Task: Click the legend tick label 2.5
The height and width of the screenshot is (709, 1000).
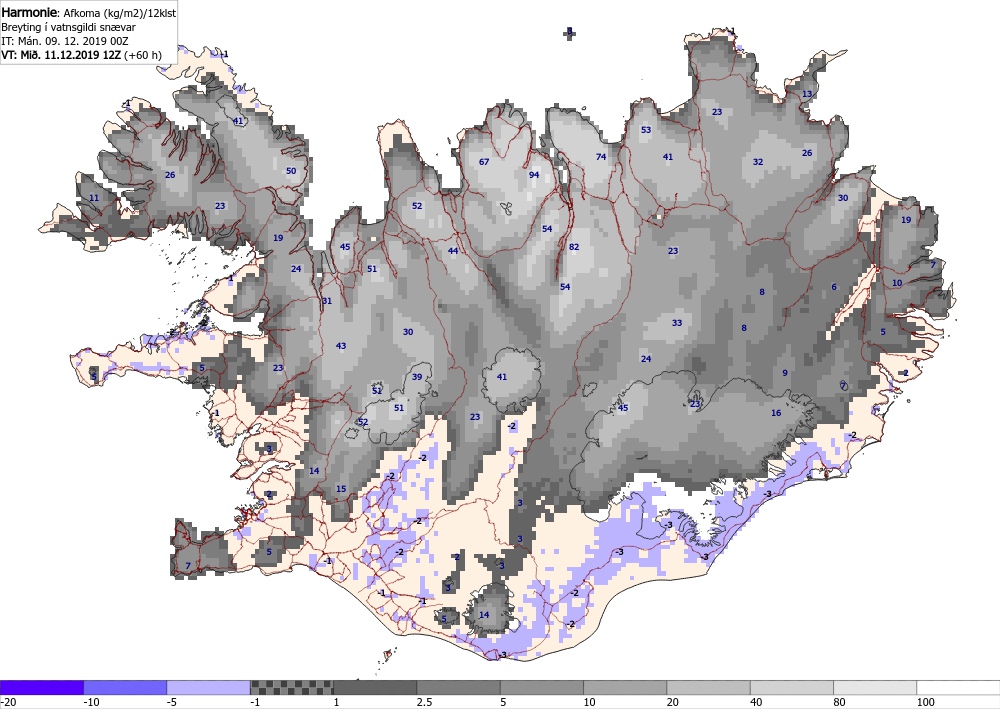Action: [424, 702]
